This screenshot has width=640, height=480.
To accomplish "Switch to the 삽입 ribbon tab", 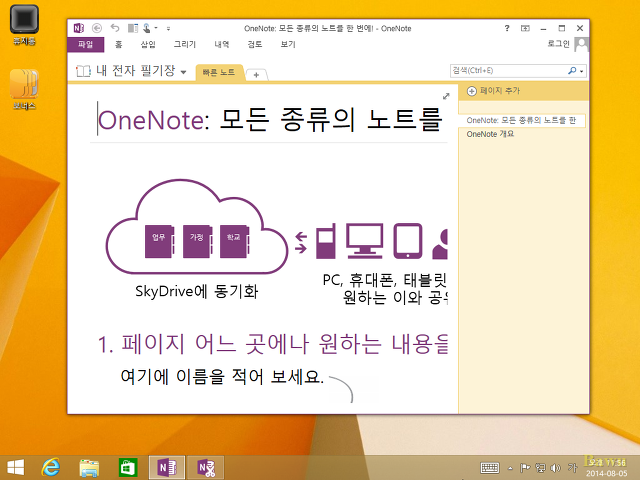I will pyautogui.click(x=148, y=44).
